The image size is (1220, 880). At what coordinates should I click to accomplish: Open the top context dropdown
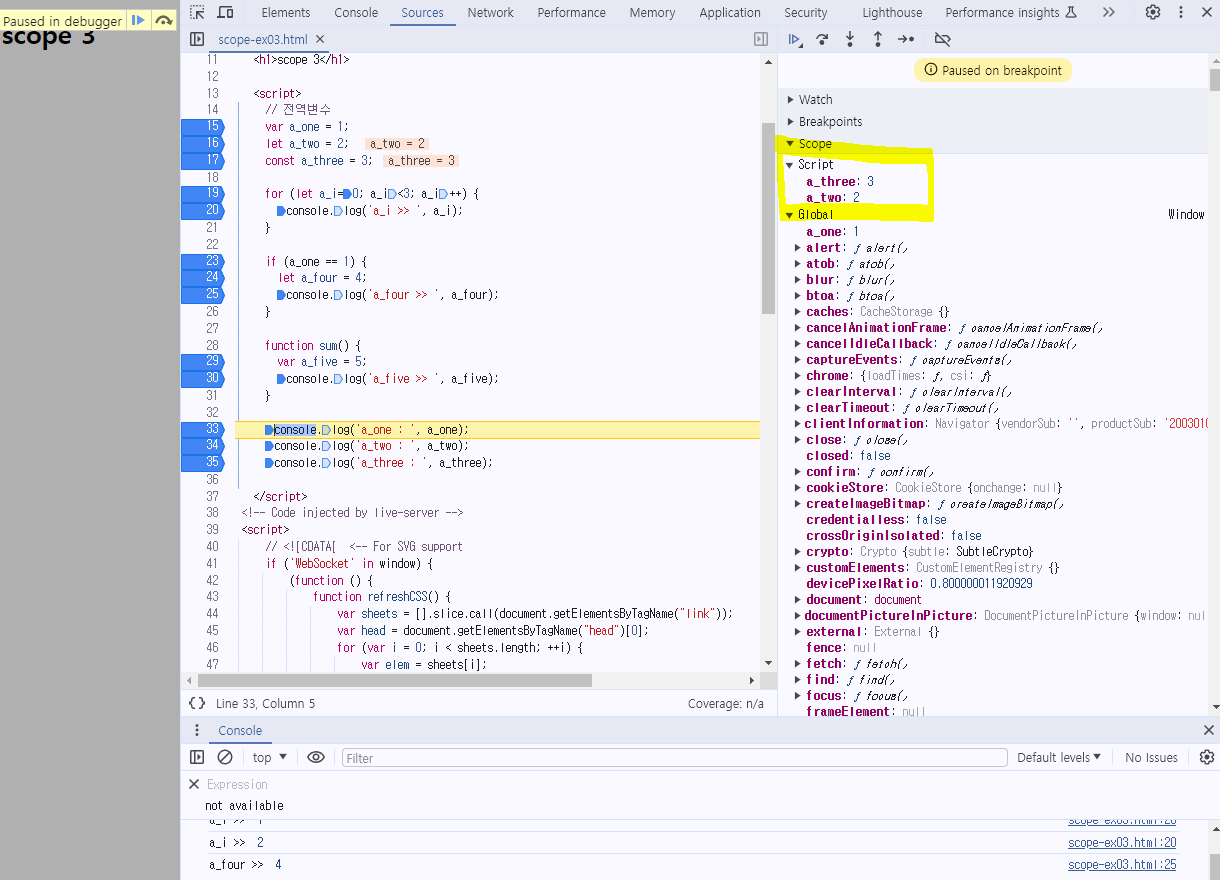270,757
